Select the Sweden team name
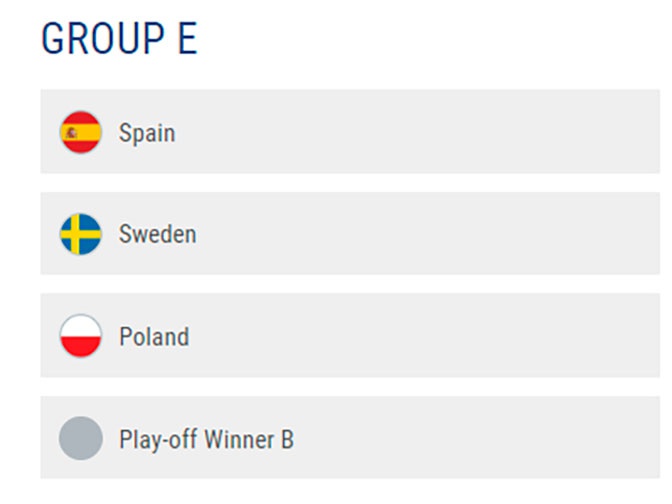This screenshot has height=504, width=672. pyautogui.click(x=157, y=234)
